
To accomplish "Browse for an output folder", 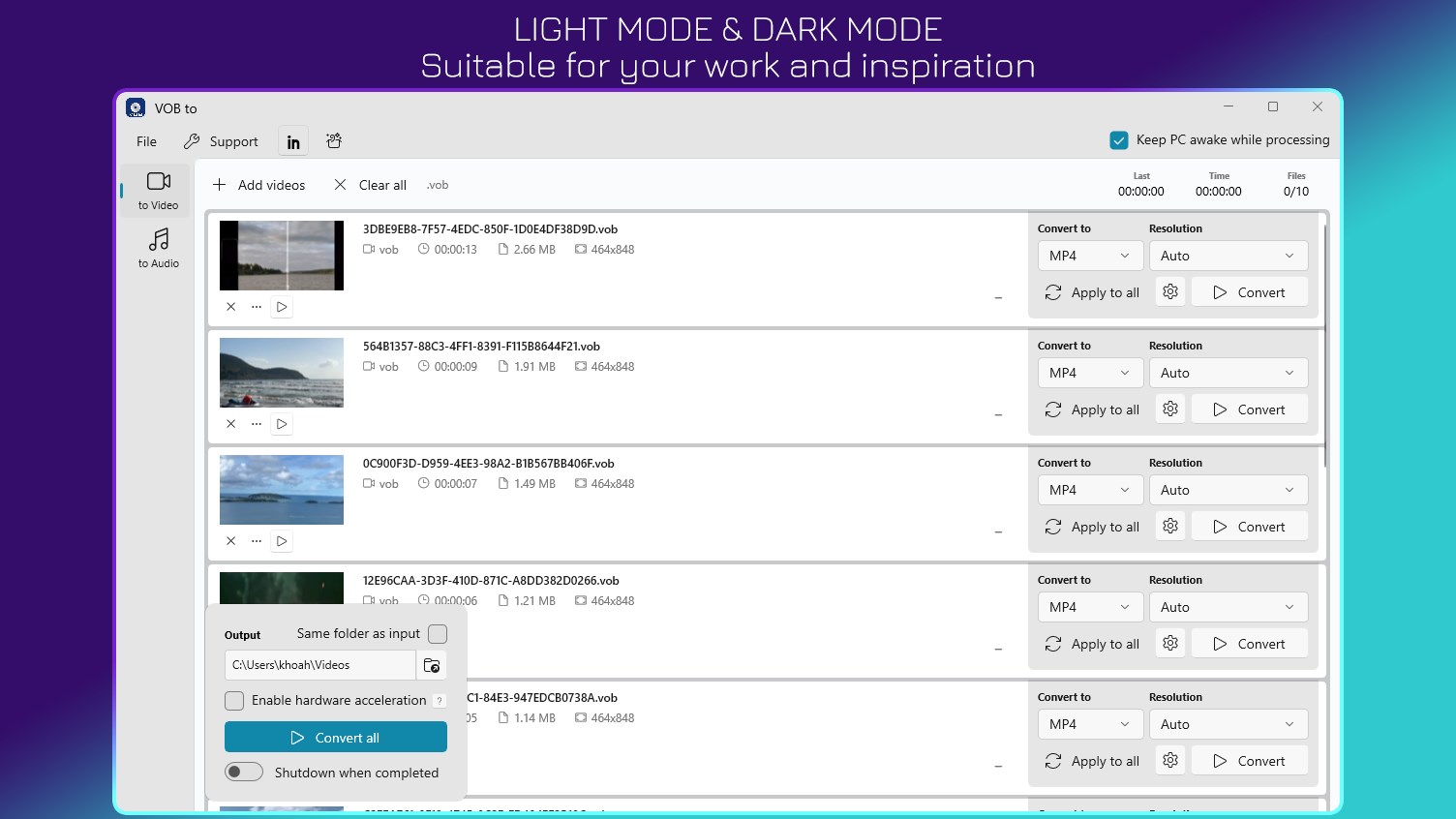I will [x=432, y=665].
